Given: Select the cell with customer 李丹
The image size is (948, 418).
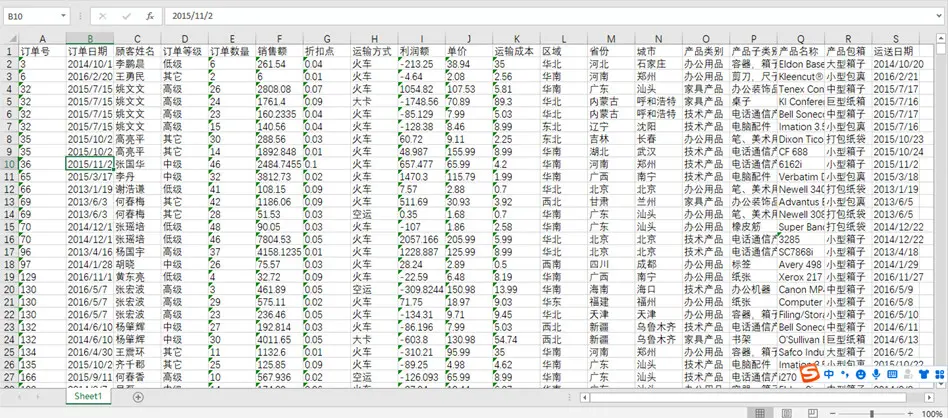Looking at the screenshot, I should click(137, 177).
